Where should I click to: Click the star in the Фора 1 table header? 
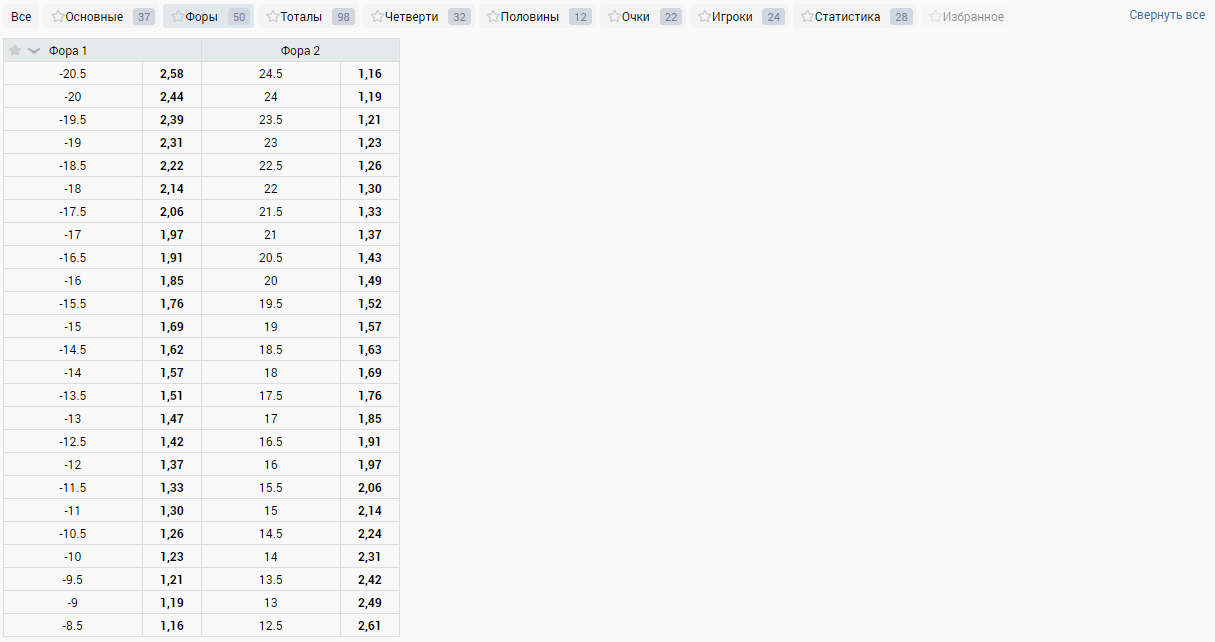point(15,50)
